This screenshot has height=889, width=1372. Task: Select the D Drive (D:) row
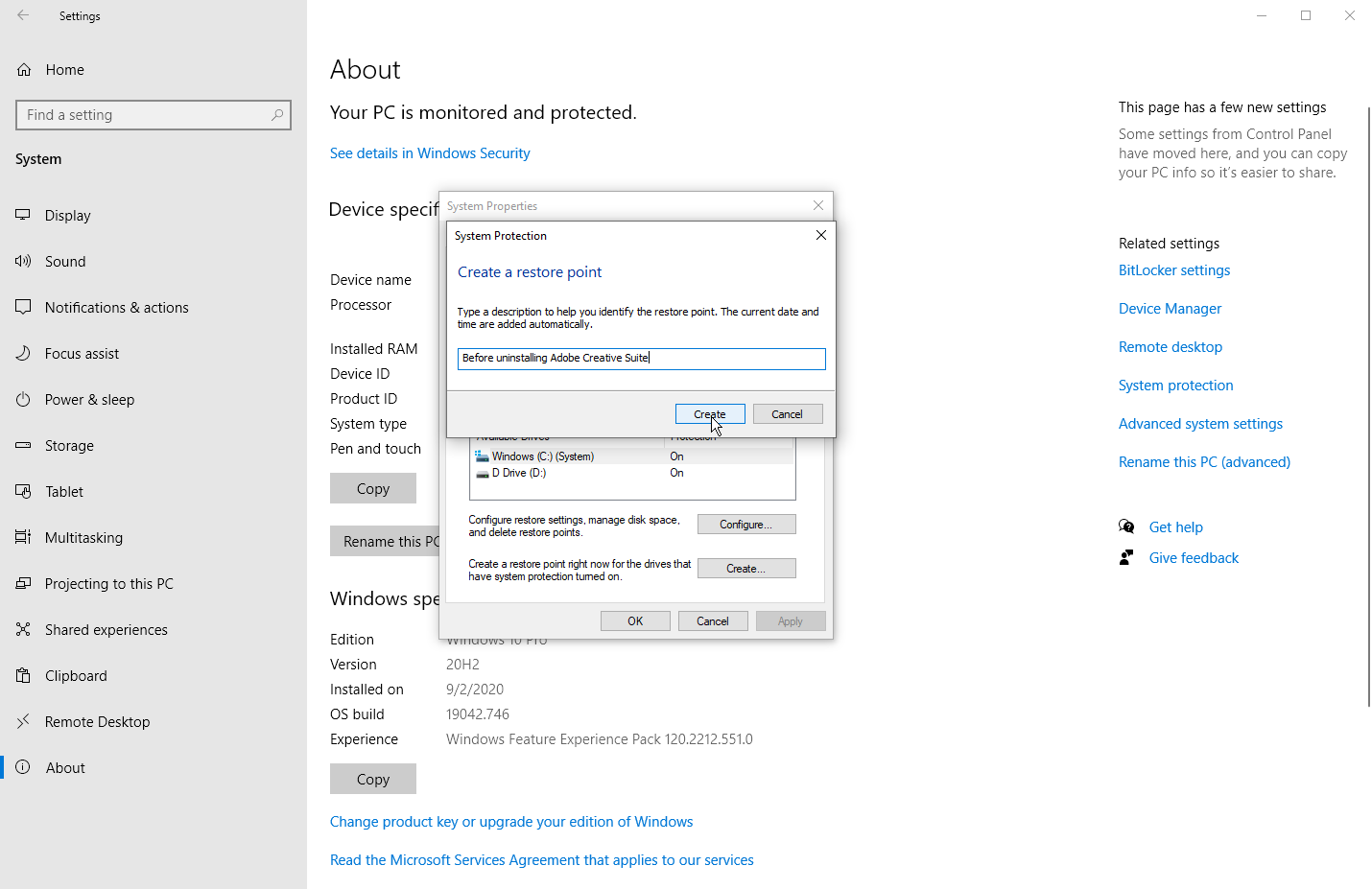(x=632, y=473)
